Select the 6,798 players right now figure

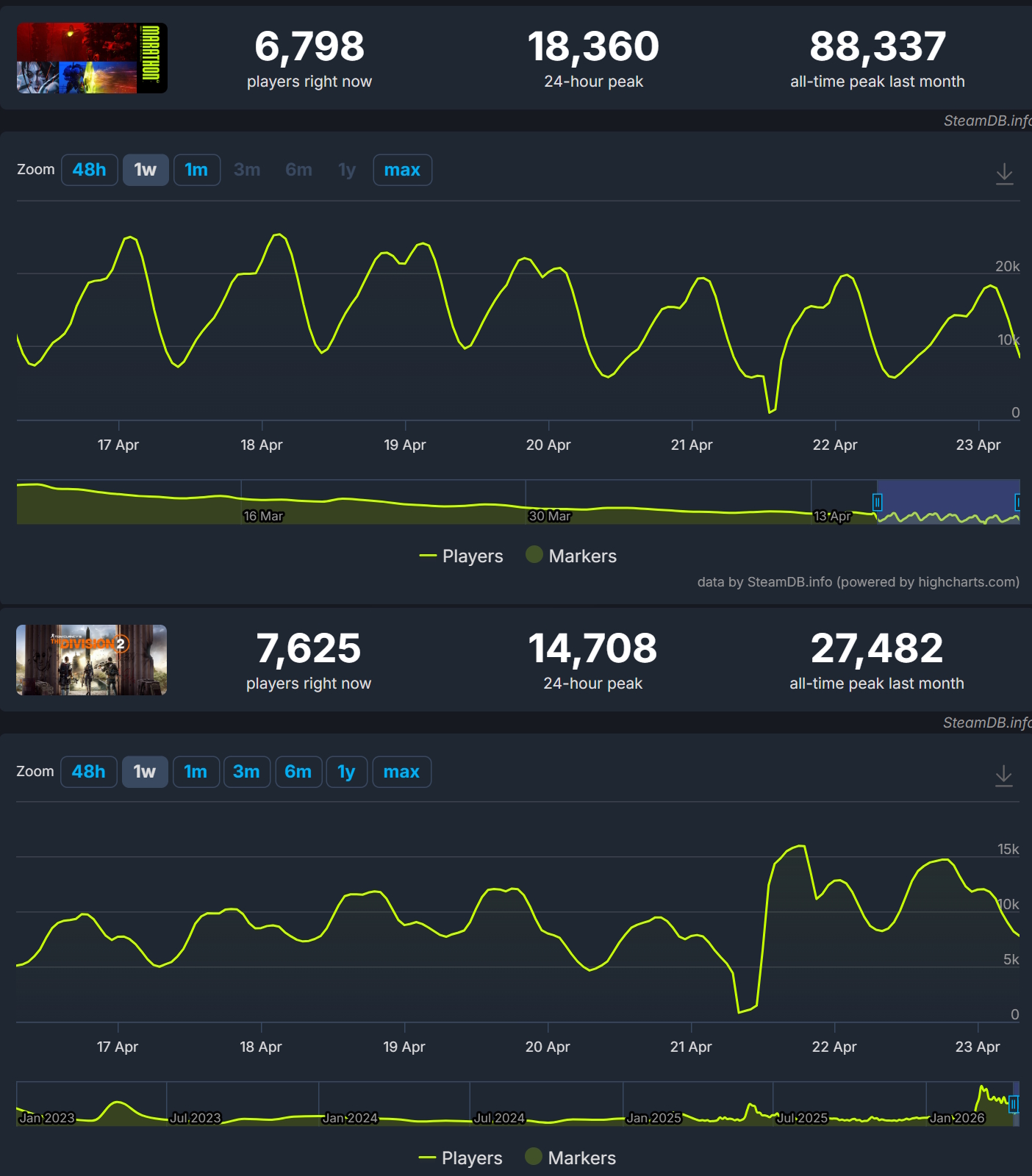click(x=309, y=46)
